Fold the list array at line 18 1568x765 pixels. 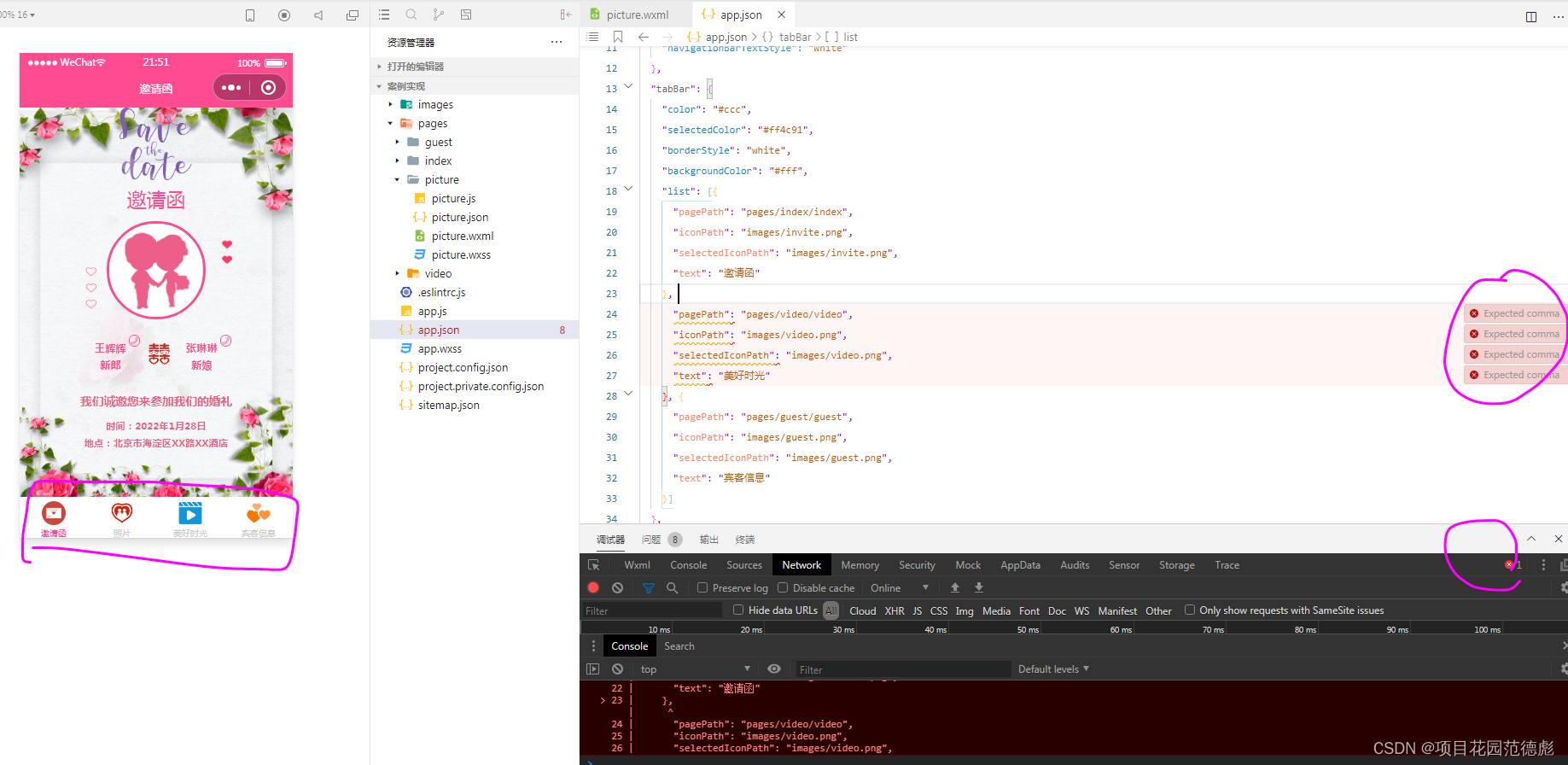pyautogui.click(x=629, y=189)
